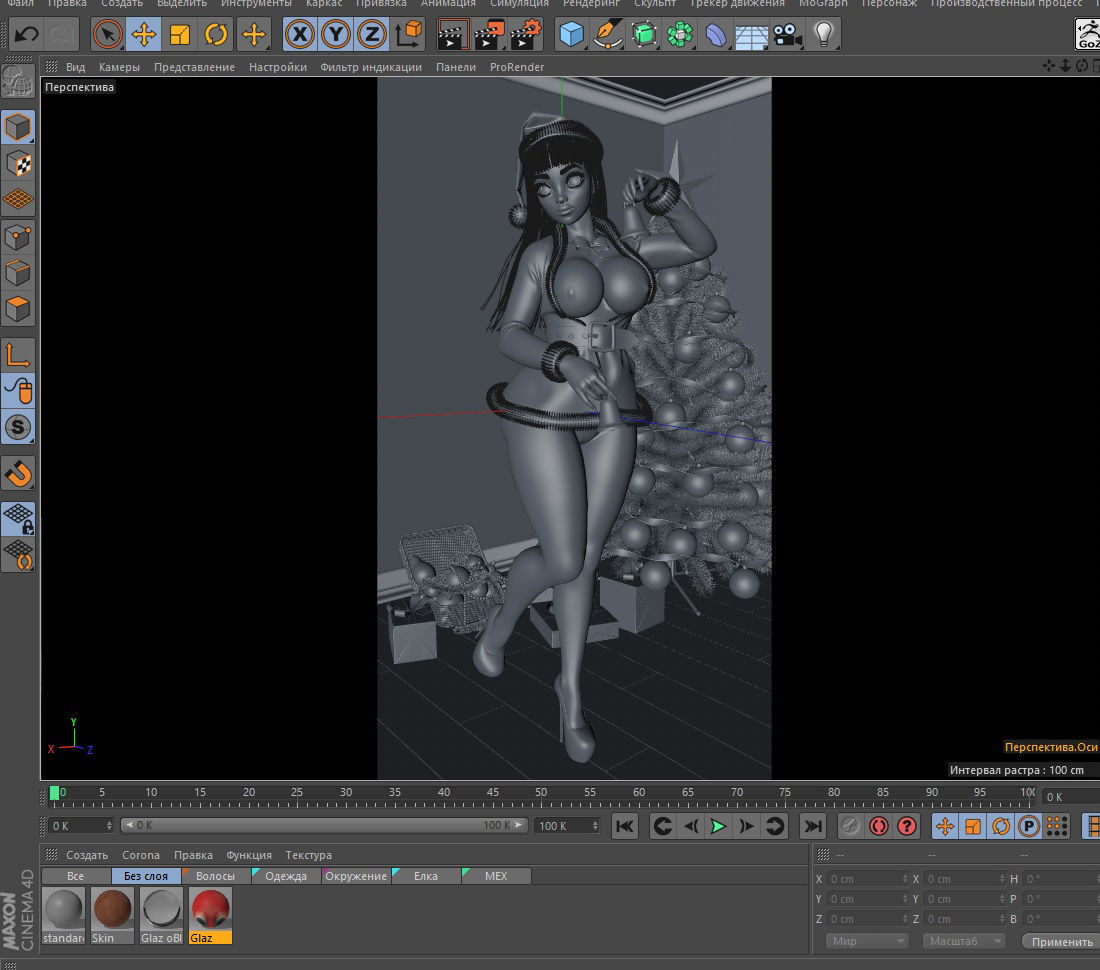Select the Live Selection tool
The image size is (1100, 970).
pyautogui.click(x=107, y=34)
